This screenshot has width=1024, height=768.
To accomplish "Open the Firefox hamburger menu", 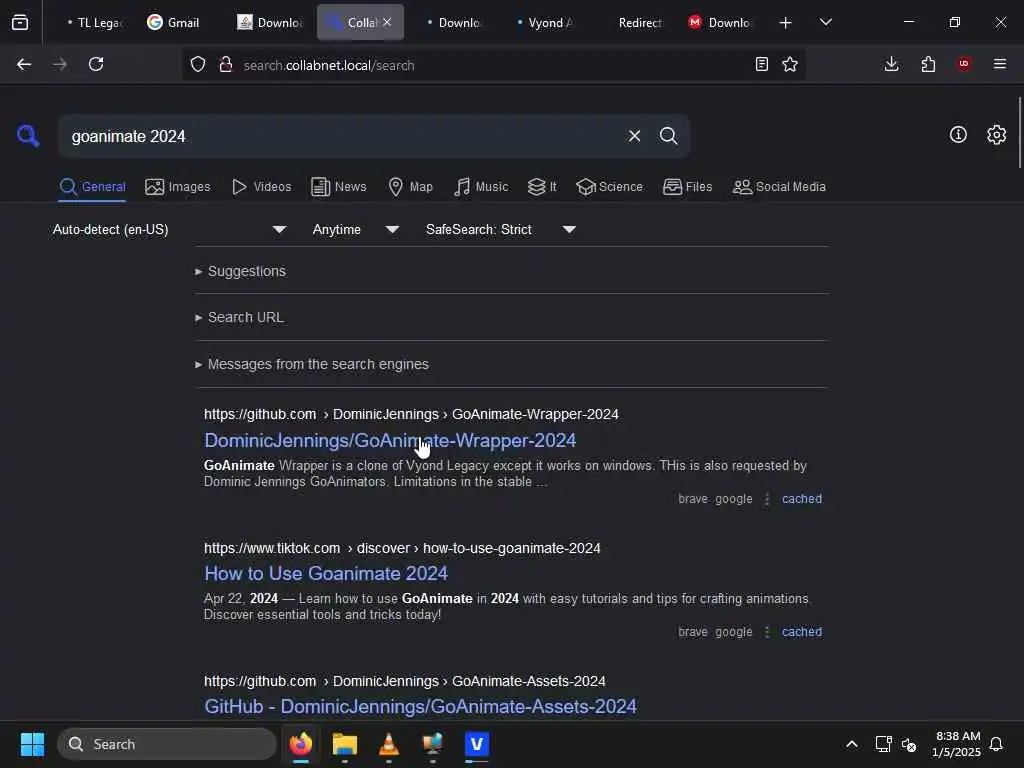I will (1000, 64).
